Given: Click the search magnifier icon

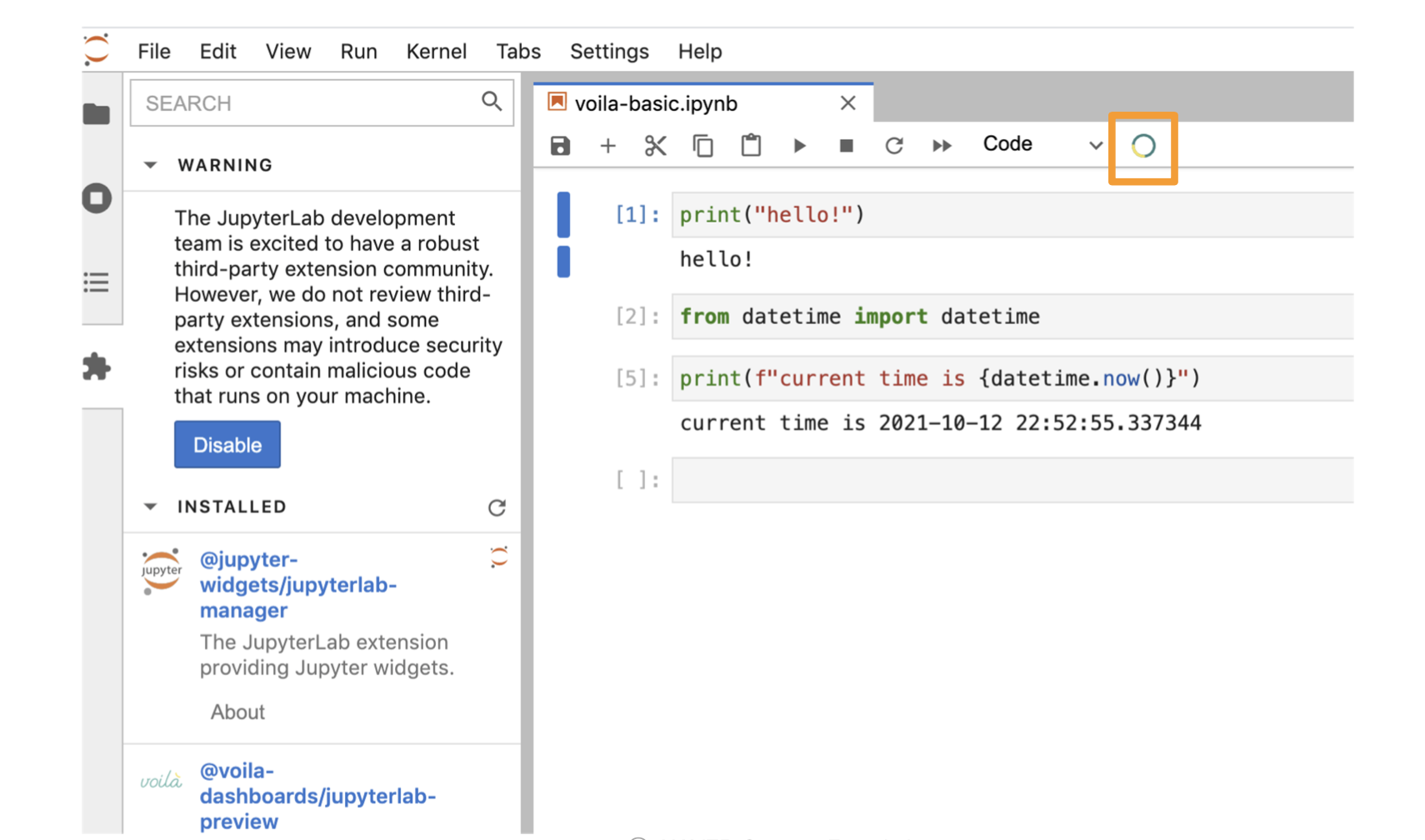Looking at the screenshot, I should [x=492, y=102].
